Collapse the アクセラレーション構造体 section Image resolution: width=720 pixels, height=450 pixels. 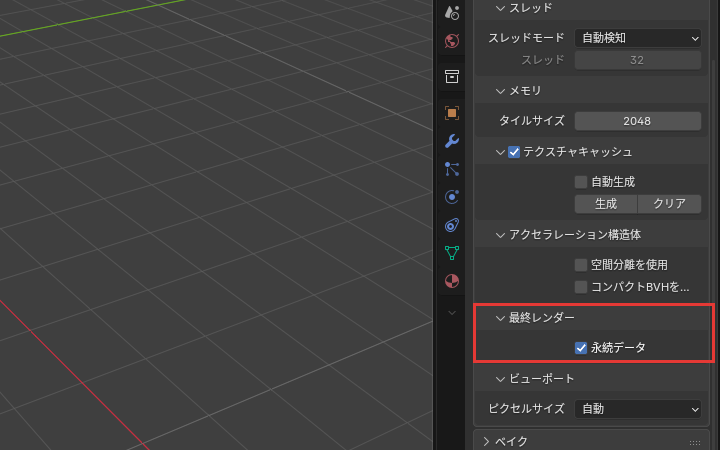coord(500,235)
